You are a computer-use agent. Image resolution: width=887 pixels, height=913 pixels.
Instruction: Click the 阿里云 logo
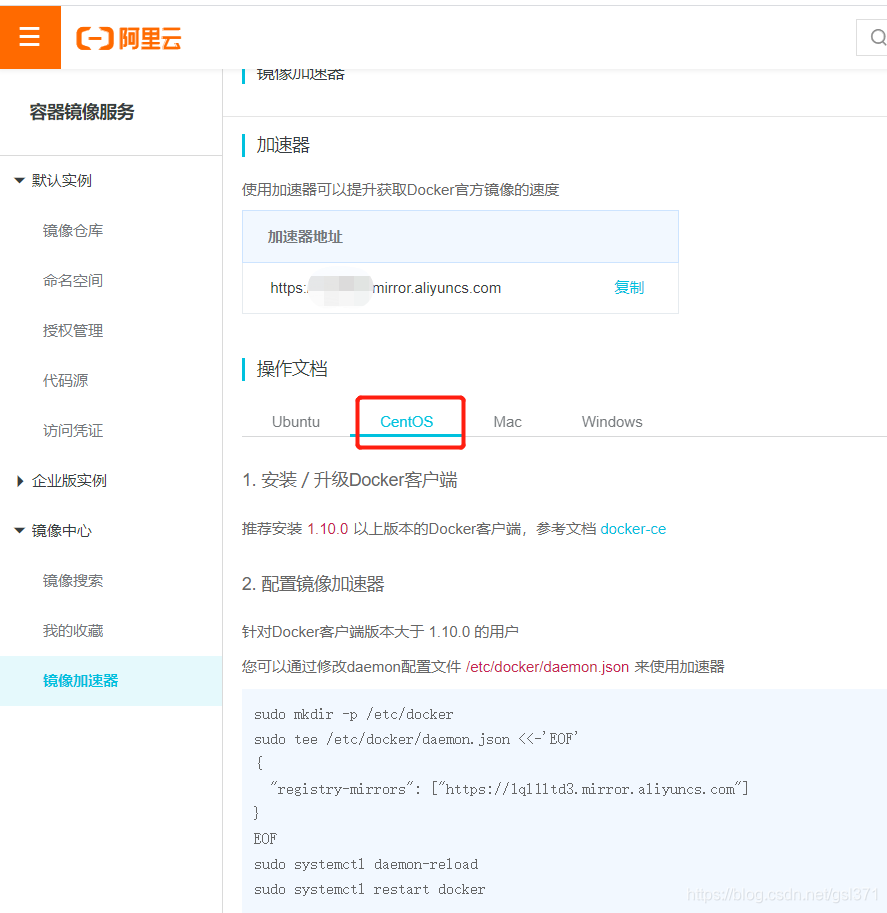(x=128, y=38)
